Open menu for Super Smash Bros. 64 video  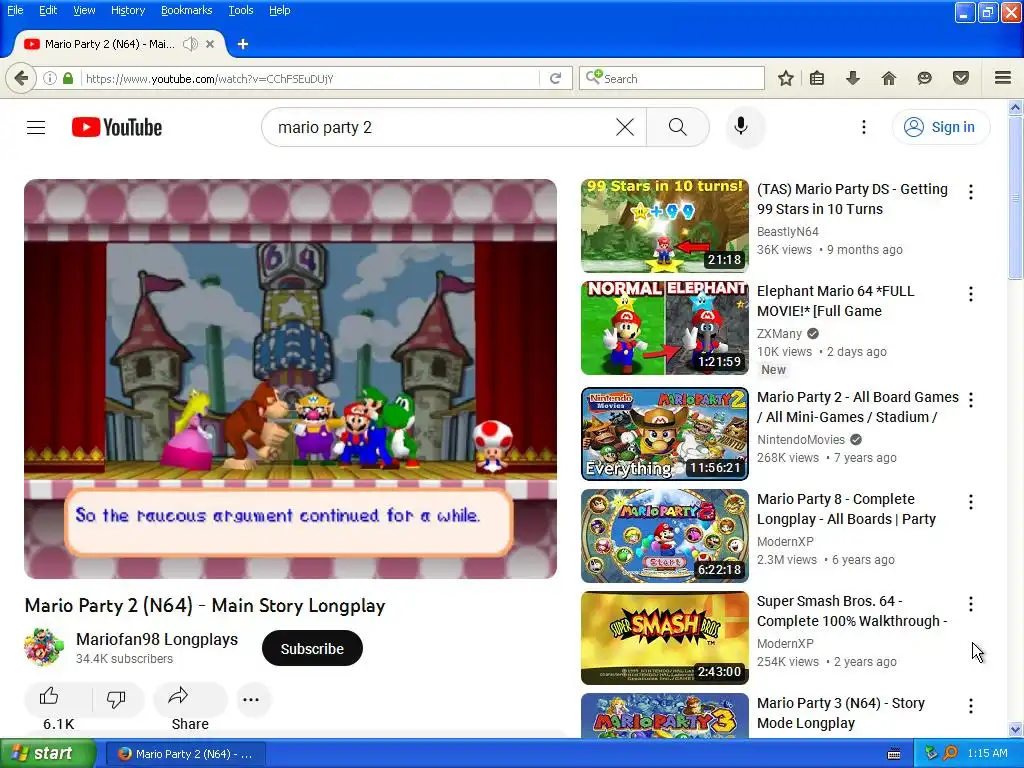coord(971,603)
